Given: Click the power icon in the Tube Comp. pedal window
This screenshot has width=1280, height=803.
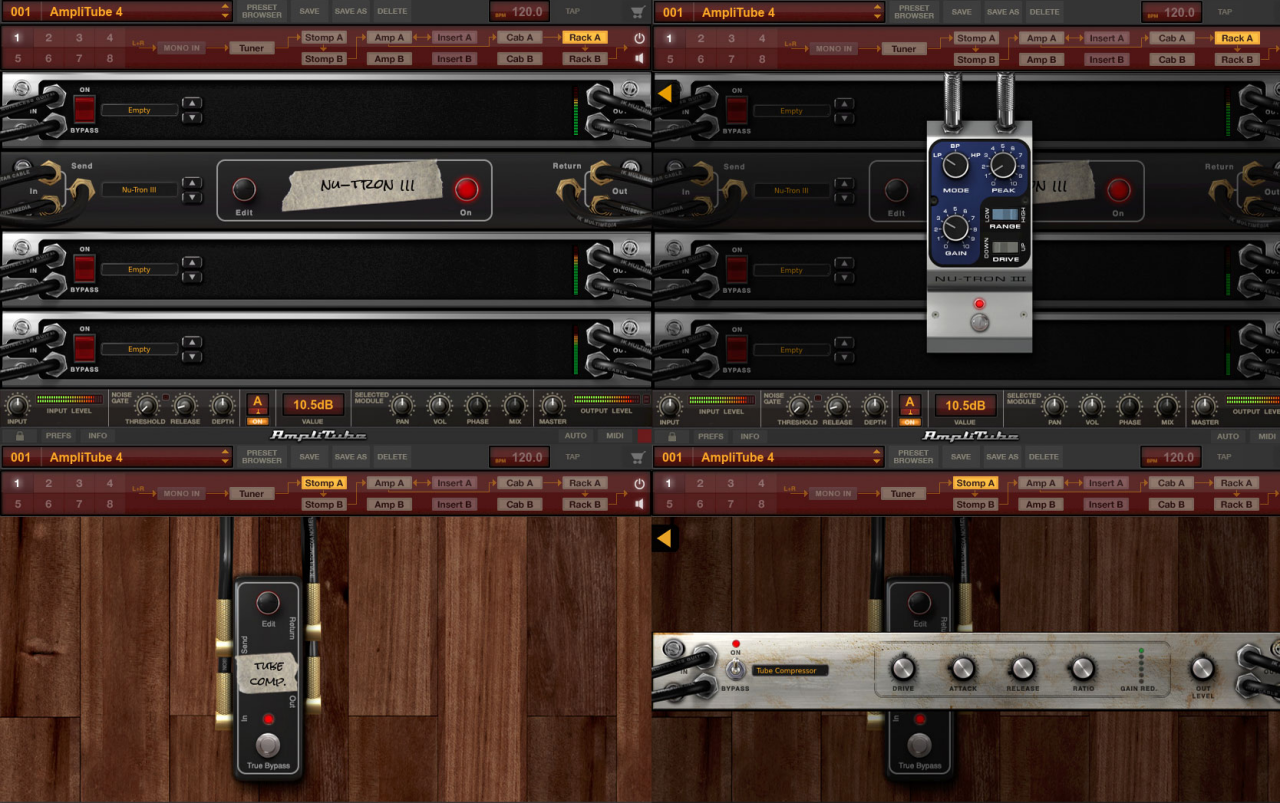Looking at the screenshot, I should pos(639,483).
